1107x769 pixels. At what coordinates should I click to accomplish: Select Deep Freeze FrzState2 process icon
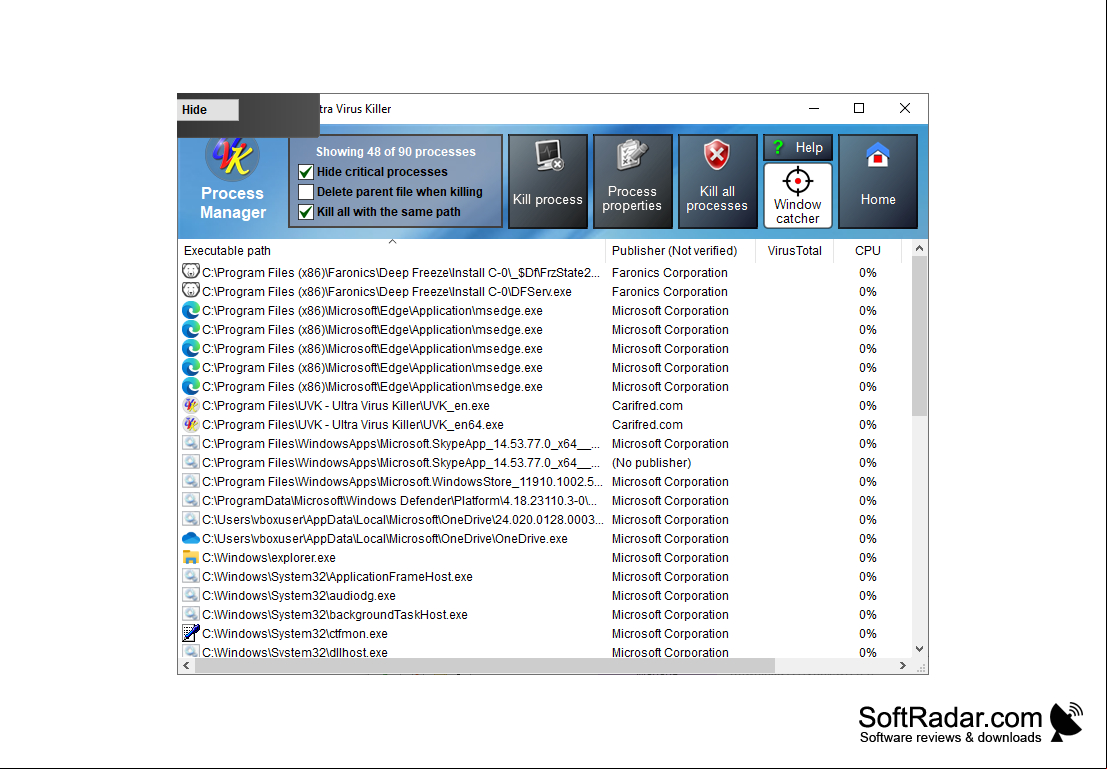[x=191, y=271]
